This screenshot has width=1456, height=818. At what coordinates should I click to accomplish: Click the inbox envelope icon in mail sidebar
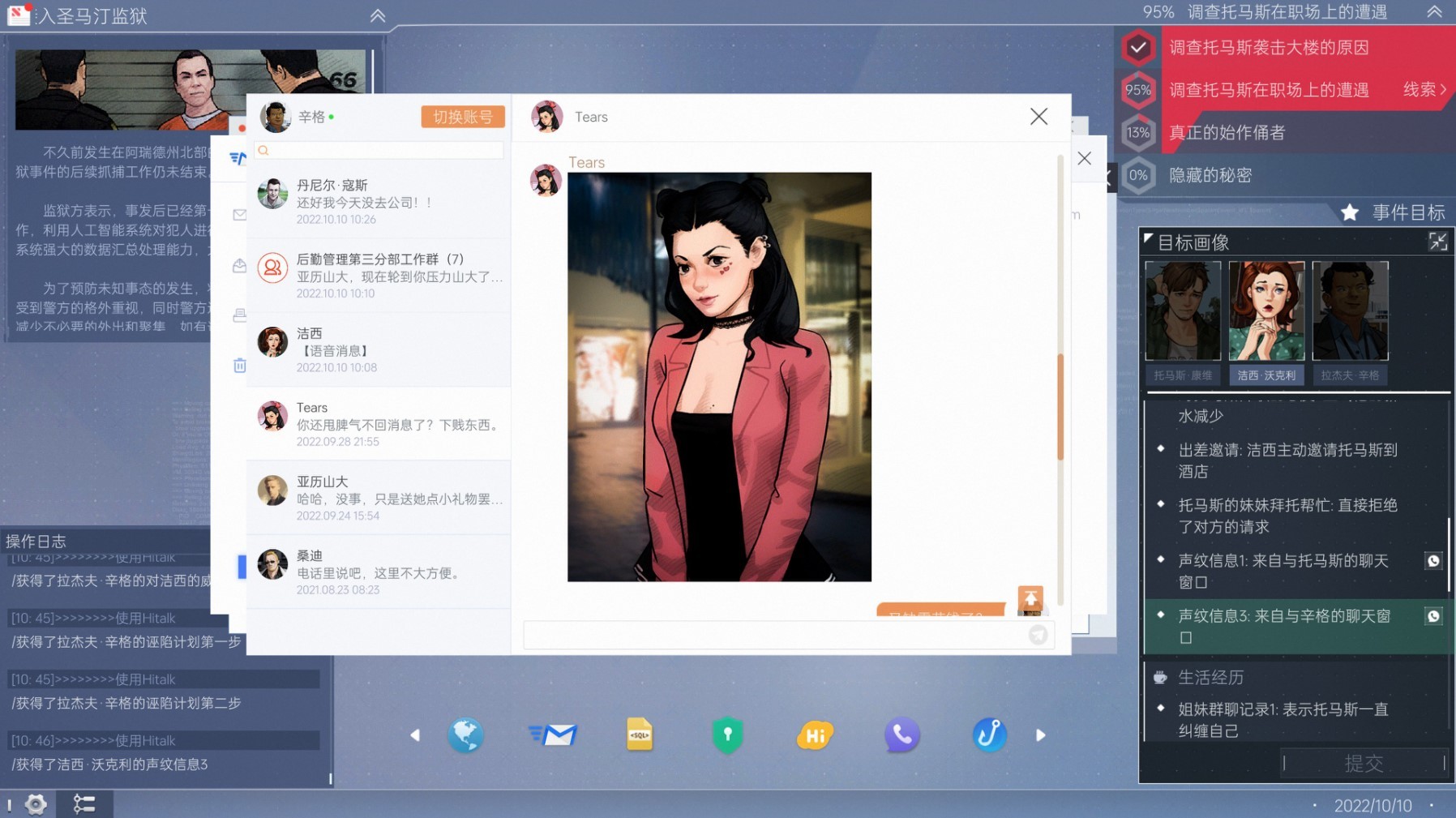239,215
